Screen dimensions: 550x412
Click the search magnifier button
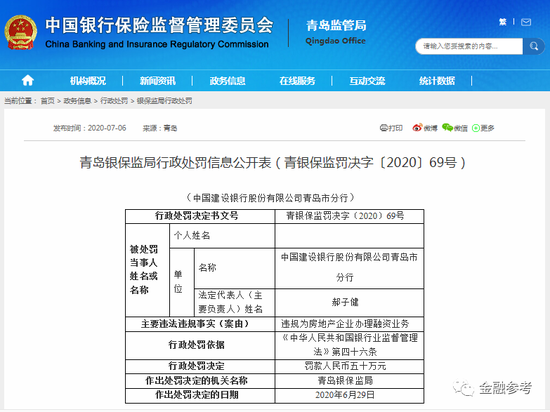(534, 46)
